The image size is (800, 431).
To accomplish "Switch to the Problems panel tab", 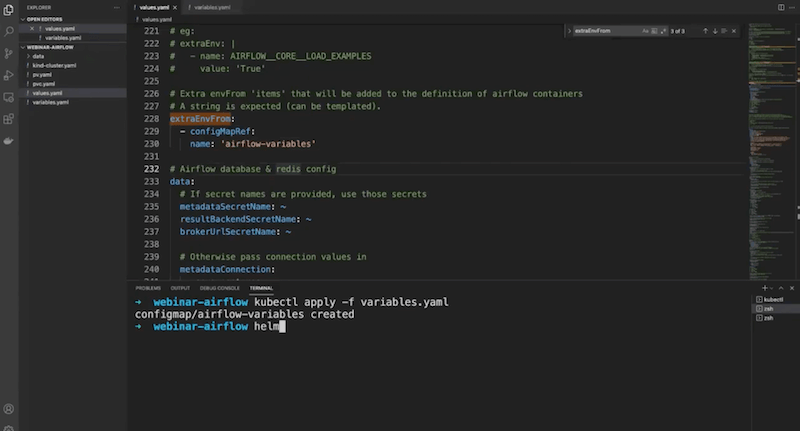I will click(147, 287).
